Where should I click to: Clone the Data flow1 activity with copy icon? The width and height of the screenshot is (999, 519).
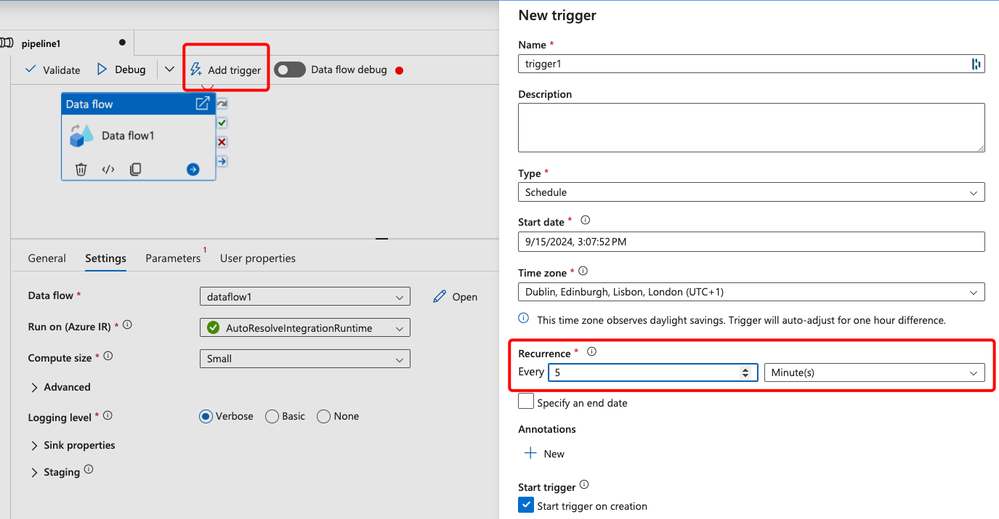(x=135, y=169)
